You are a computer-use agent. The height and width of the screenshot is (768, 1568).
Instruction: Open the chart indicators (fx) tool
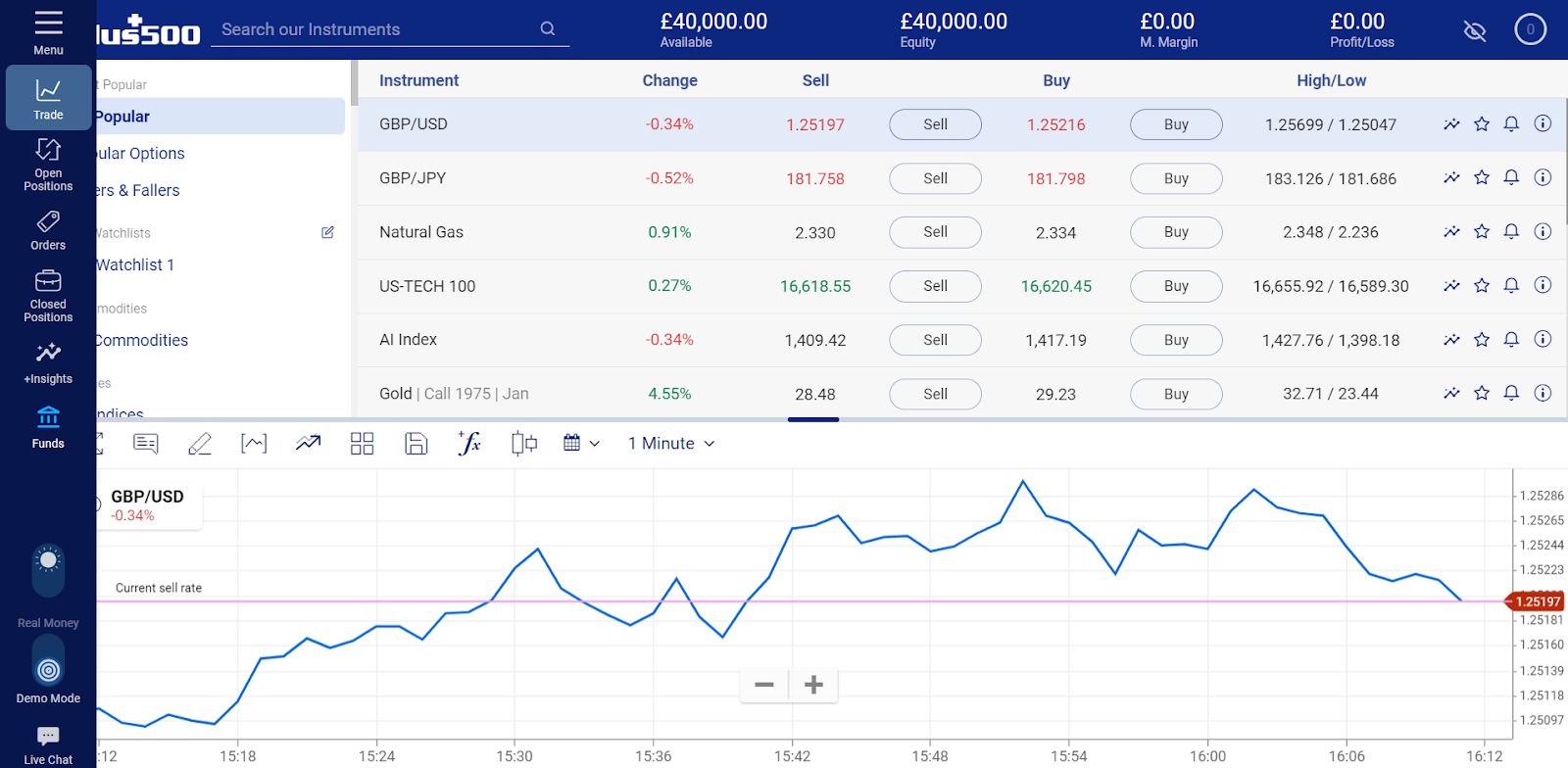tap(469, 444)
